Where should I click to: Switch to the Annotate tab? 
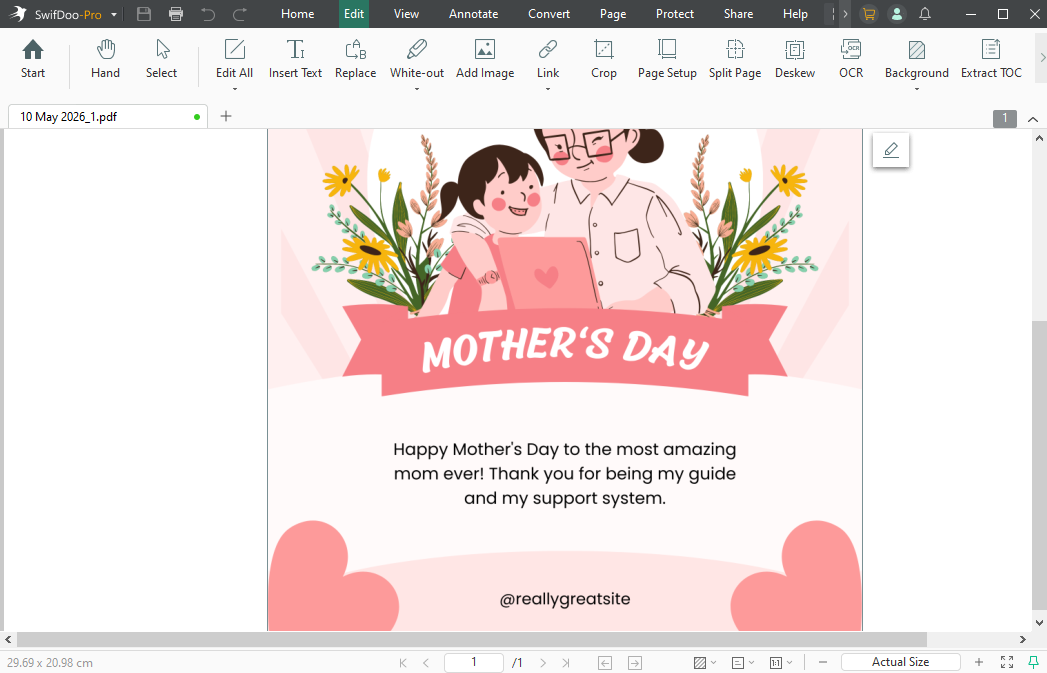click(x=473, y=14)
